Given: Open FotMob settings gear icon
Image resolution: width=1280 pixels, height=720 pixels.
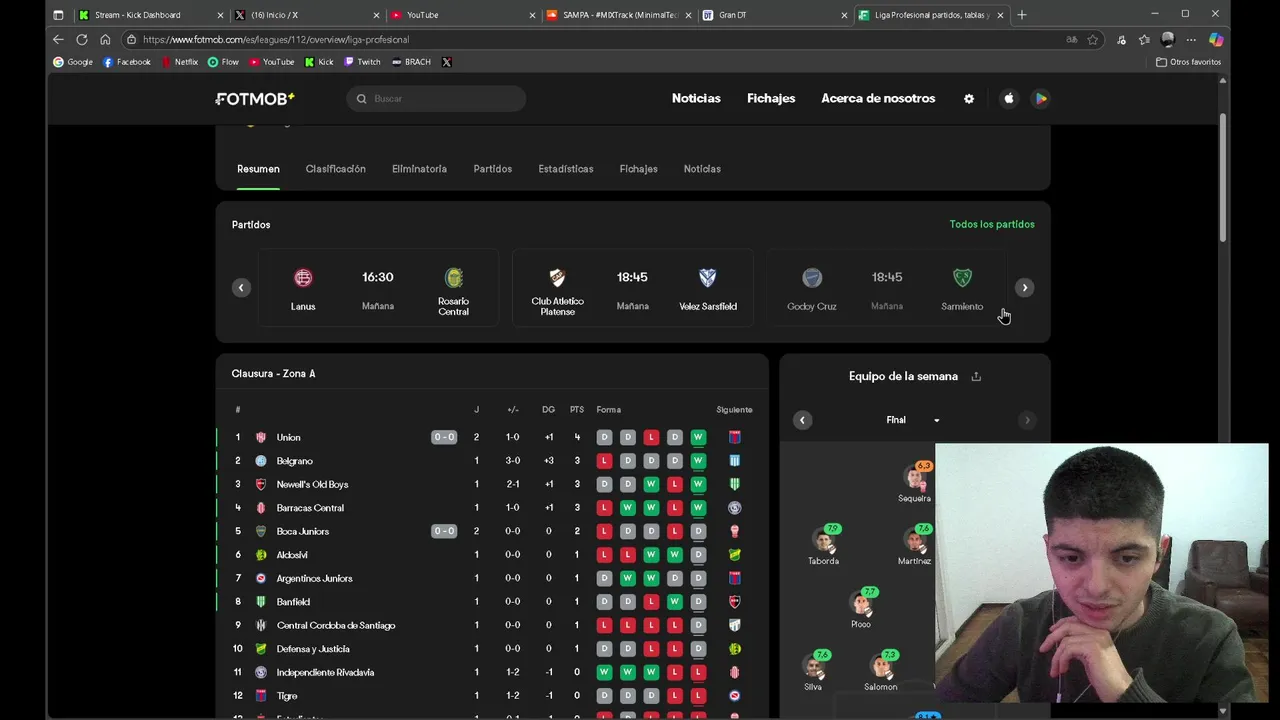Looking at the screenshot, I should tap(968, 99).
